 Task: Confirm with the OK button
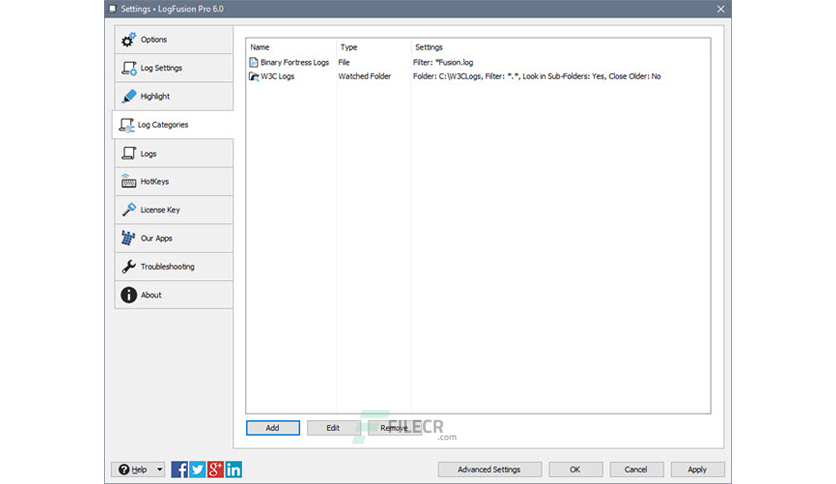[x=575, y=469]
